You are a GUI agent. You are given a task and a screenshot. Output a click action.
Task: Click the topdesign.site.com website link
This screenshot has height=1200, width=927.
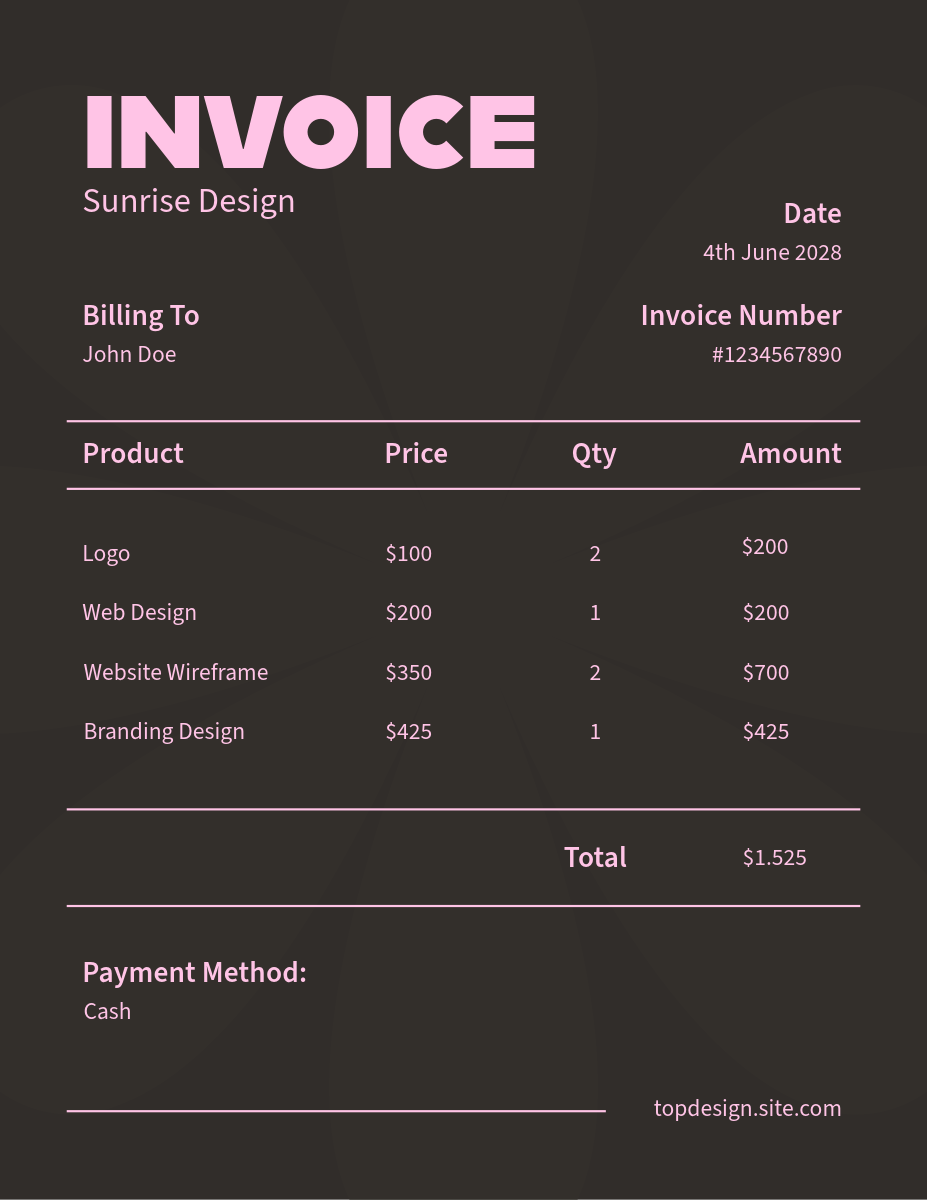coord(747,1108)
